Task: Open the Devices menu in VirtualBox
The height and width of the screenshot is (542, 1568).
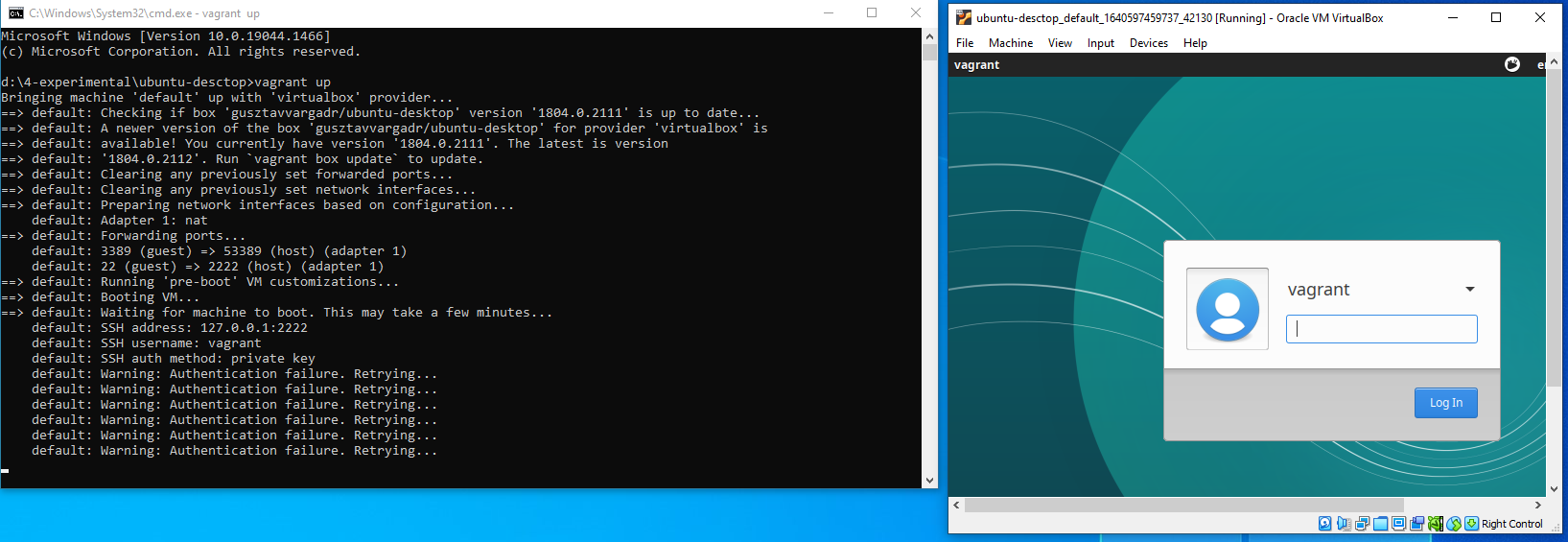Action: 1149,43
